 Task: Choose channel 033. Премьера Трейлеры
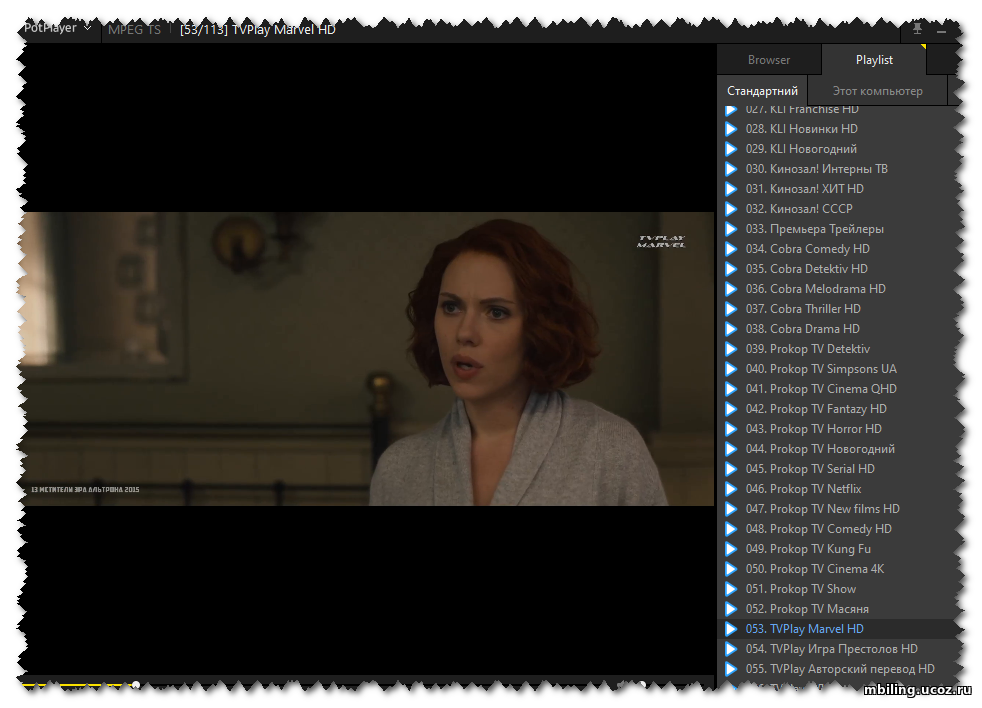837,229
